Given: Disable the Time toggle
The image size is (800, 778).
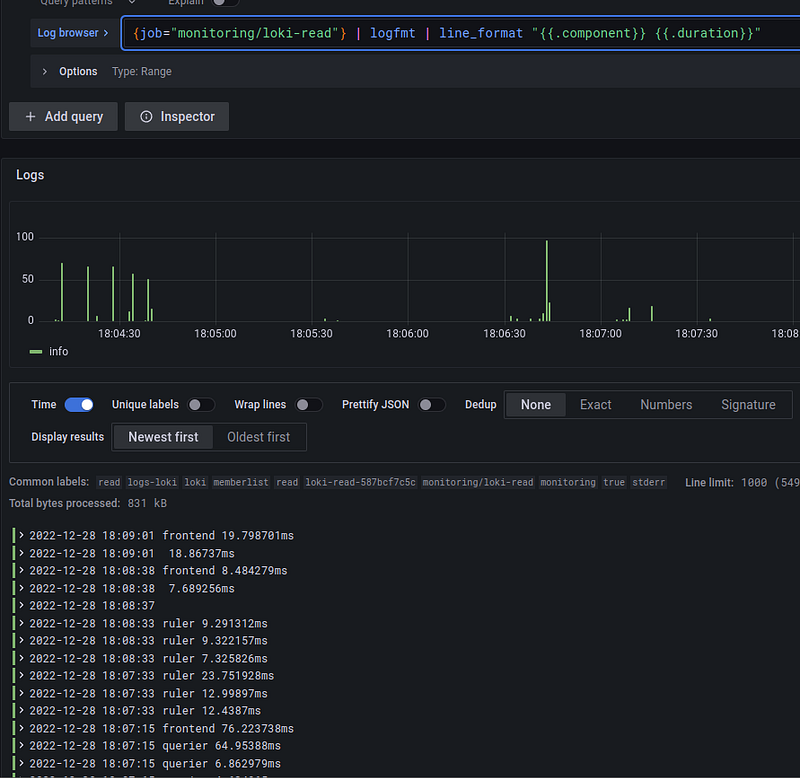Looking at the screenshot, I should [x=79, y=405].
